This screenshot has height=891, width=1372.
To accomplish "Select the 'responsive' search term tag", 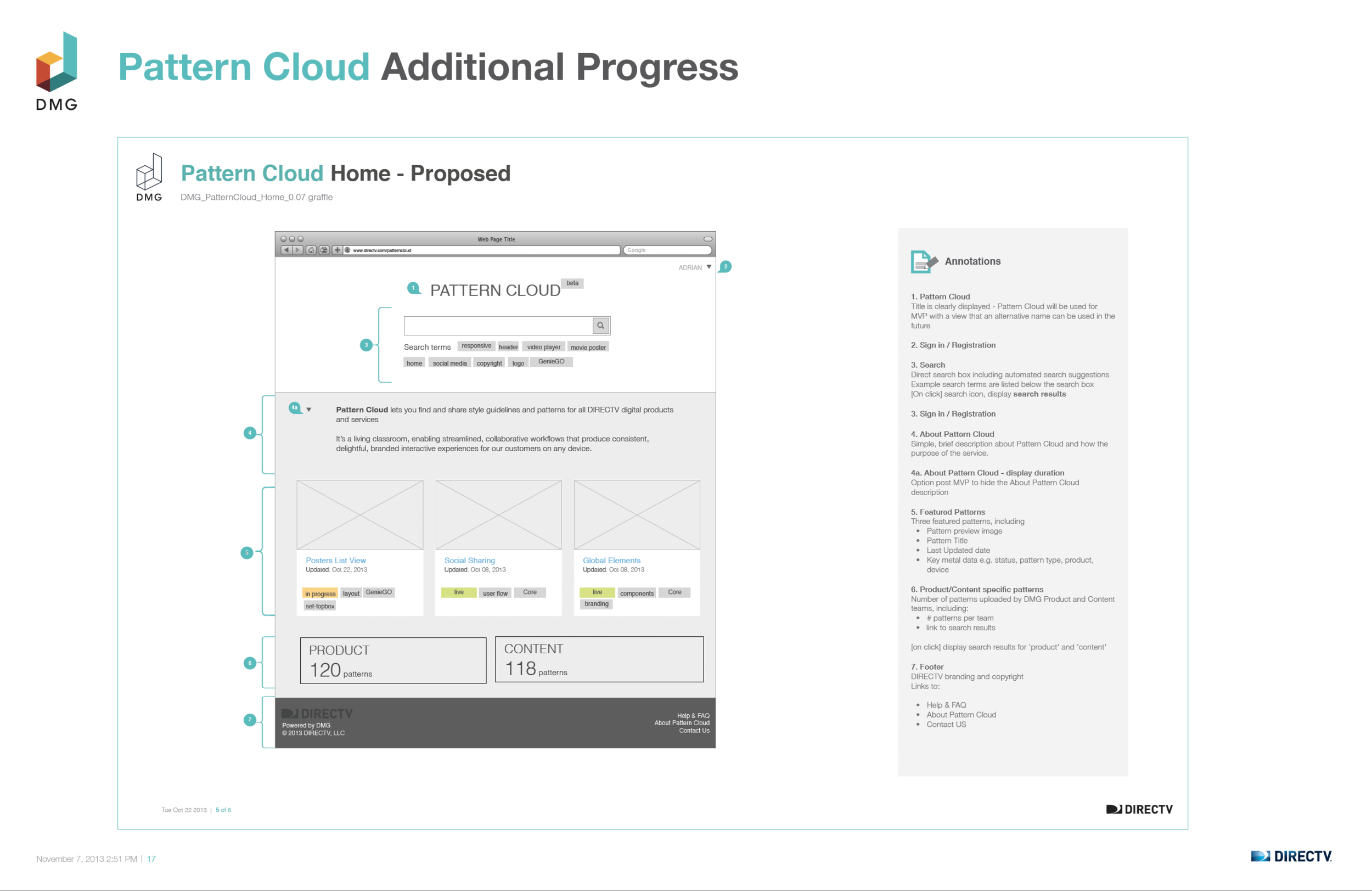I will click(477, 346).
